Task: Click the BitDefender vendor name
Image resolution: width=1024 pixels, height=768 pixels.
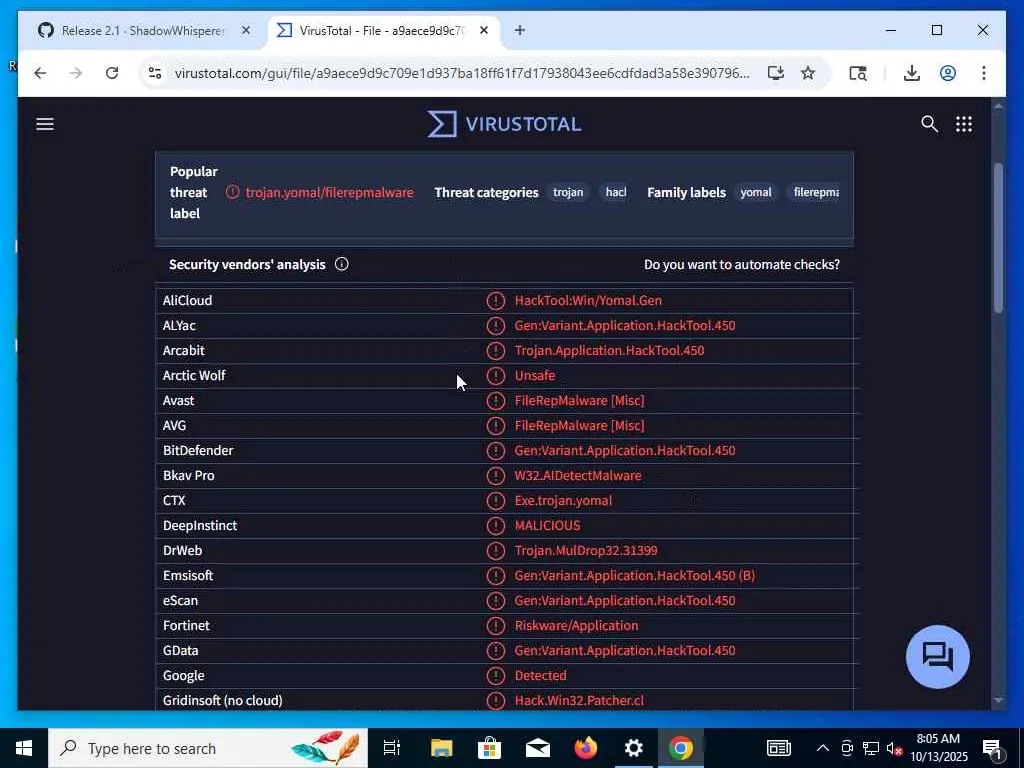Action: click(198, 451)
